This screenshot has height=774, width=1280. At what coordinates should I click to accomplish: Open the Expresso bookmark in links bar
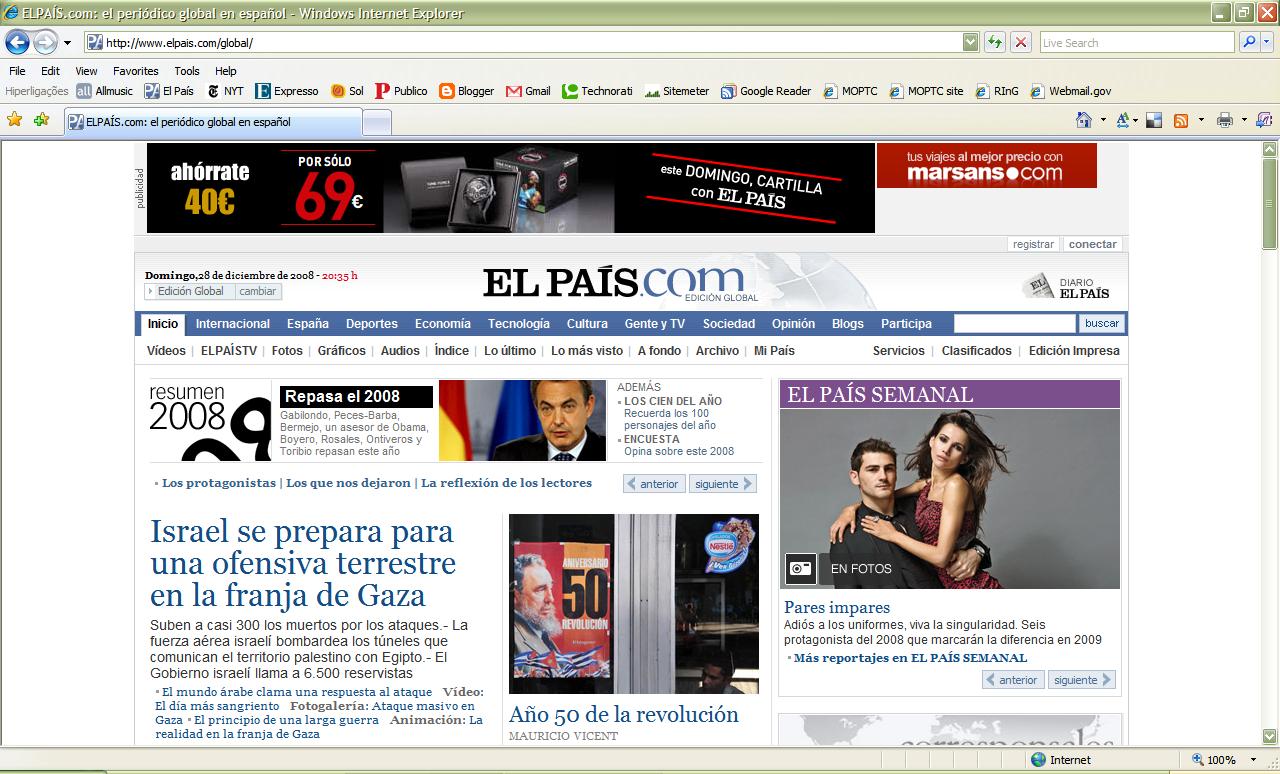tap(287, 91)
